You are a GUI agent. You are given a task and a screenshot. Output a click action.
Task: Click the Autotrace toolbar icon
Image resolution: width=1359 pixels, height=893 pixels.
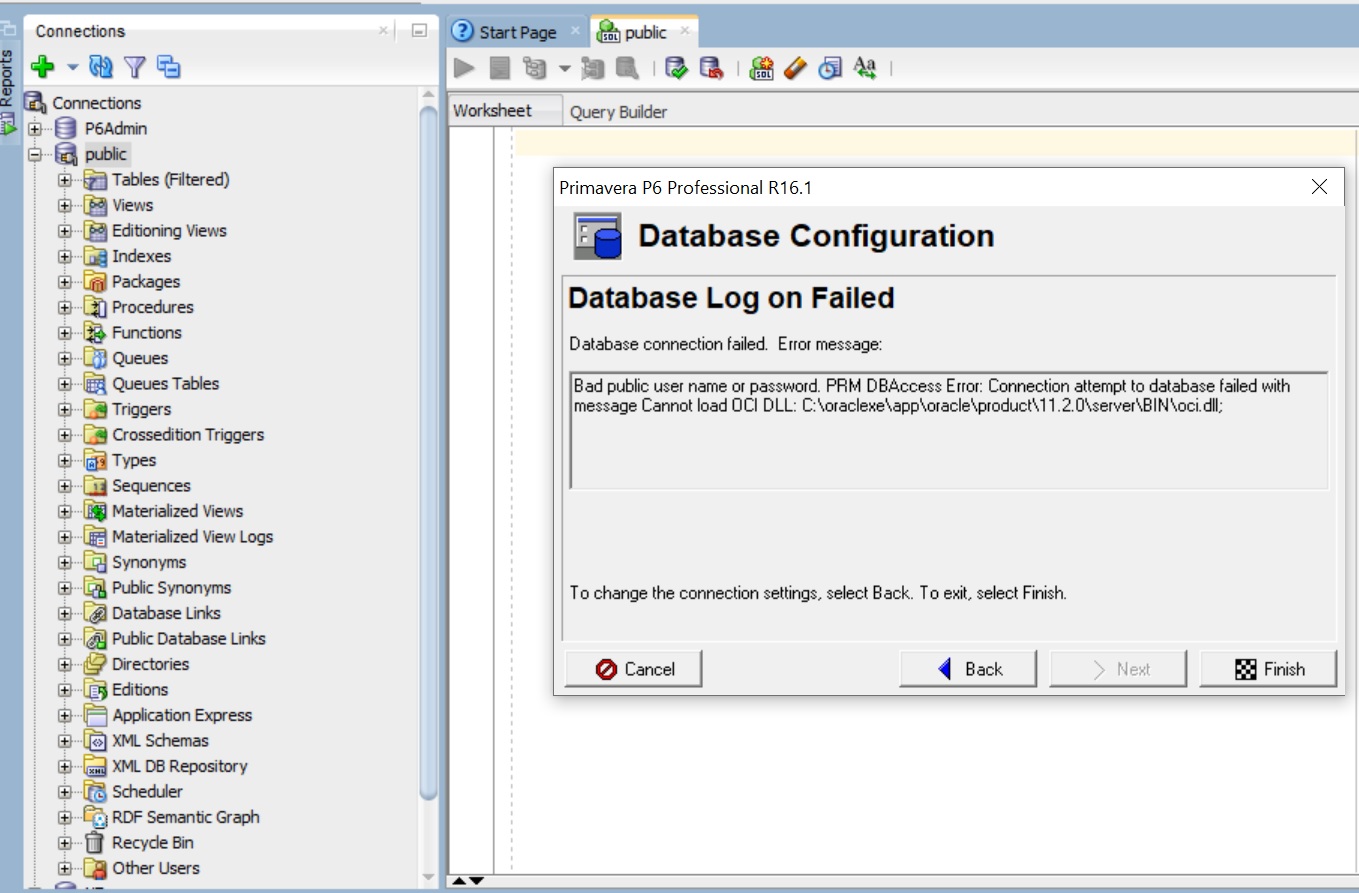pos(593,68)
